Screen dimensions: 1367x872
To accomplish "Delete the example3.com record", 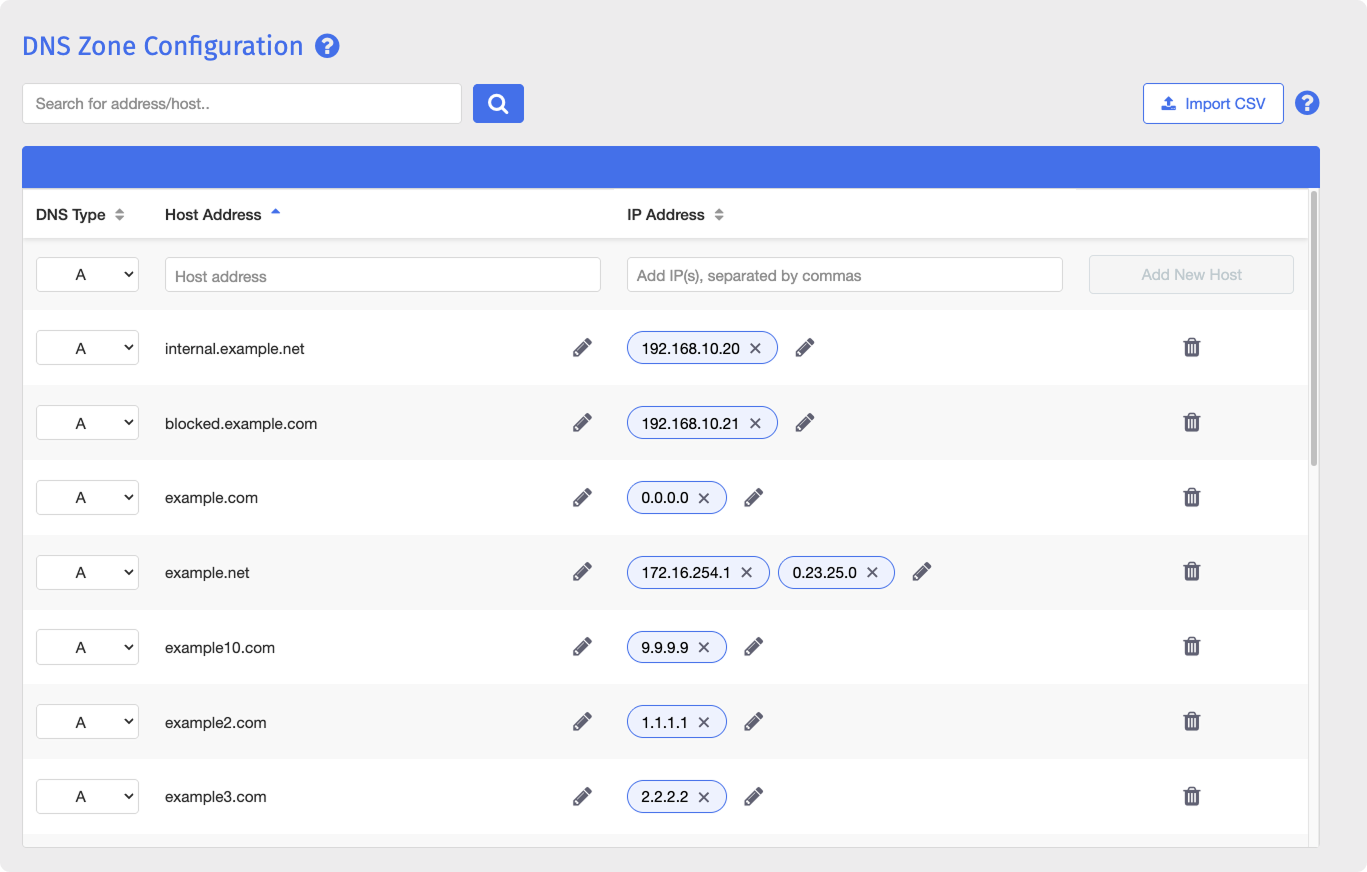I will click(1192, 796).
